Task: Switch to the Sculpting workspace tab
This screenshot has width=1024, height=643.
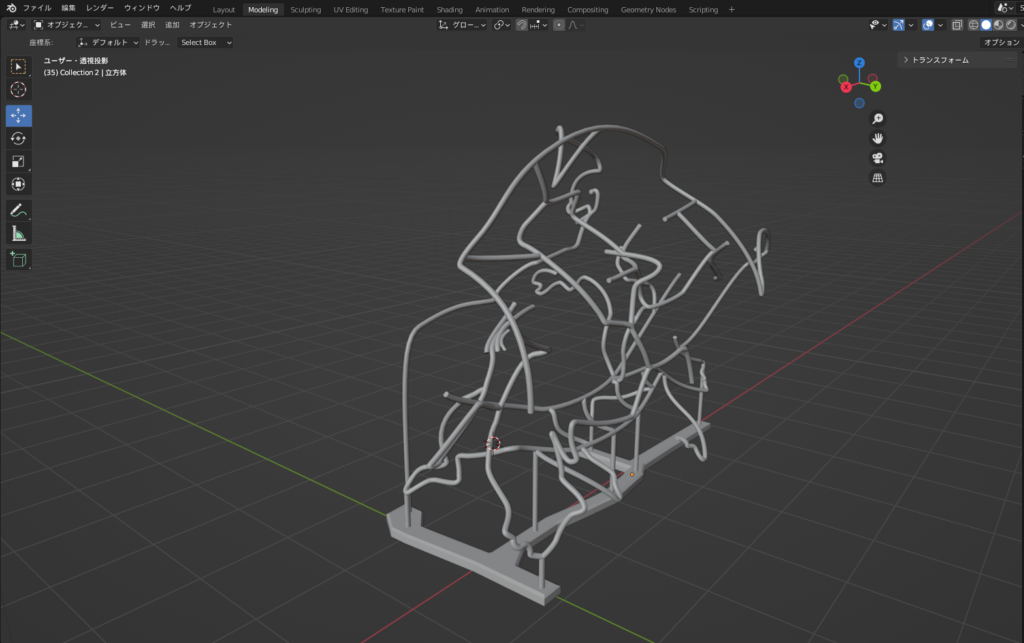Action: [x=305, y=10]
